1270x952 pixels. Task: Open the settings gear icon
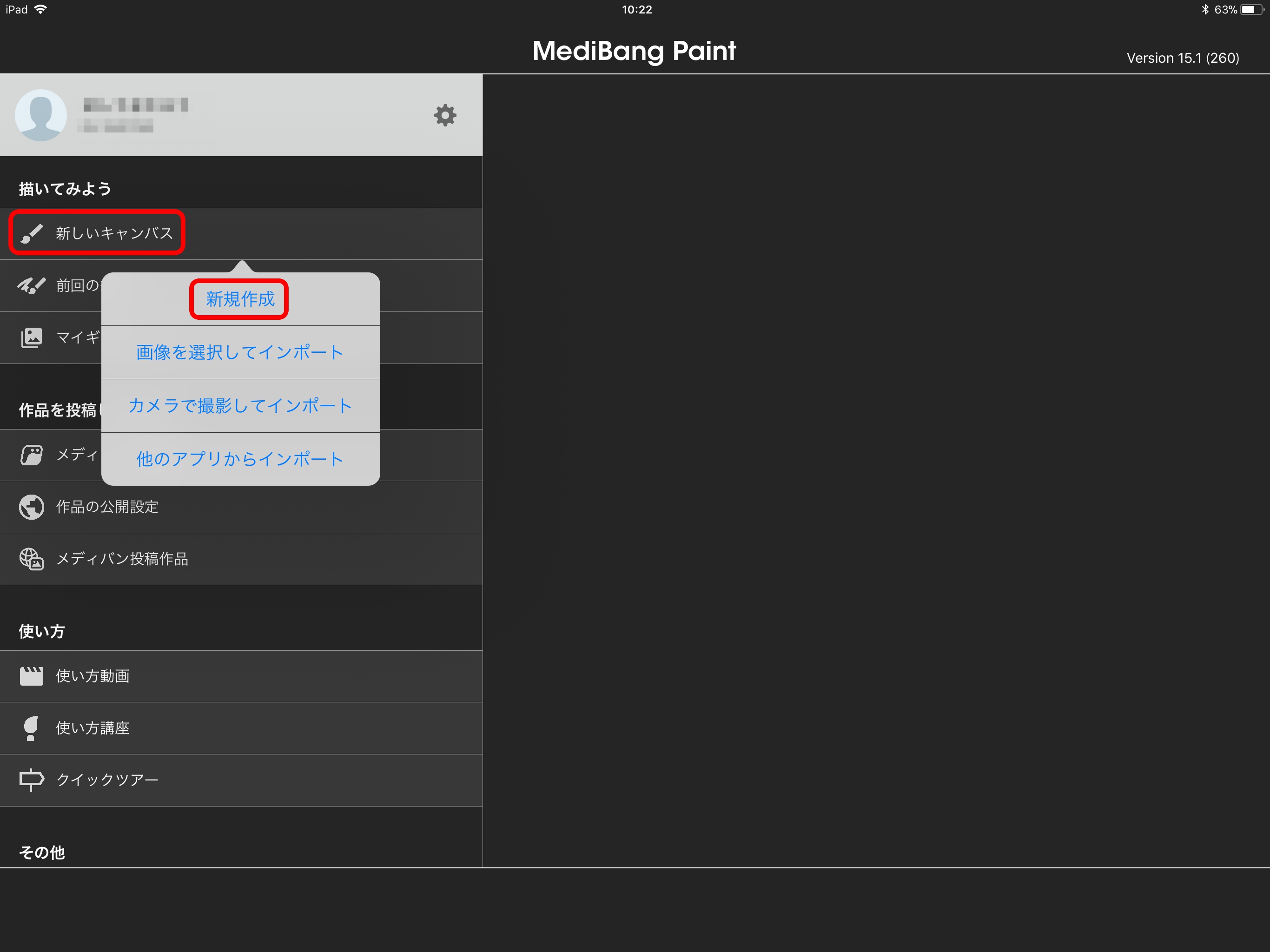tap(445, 115)
